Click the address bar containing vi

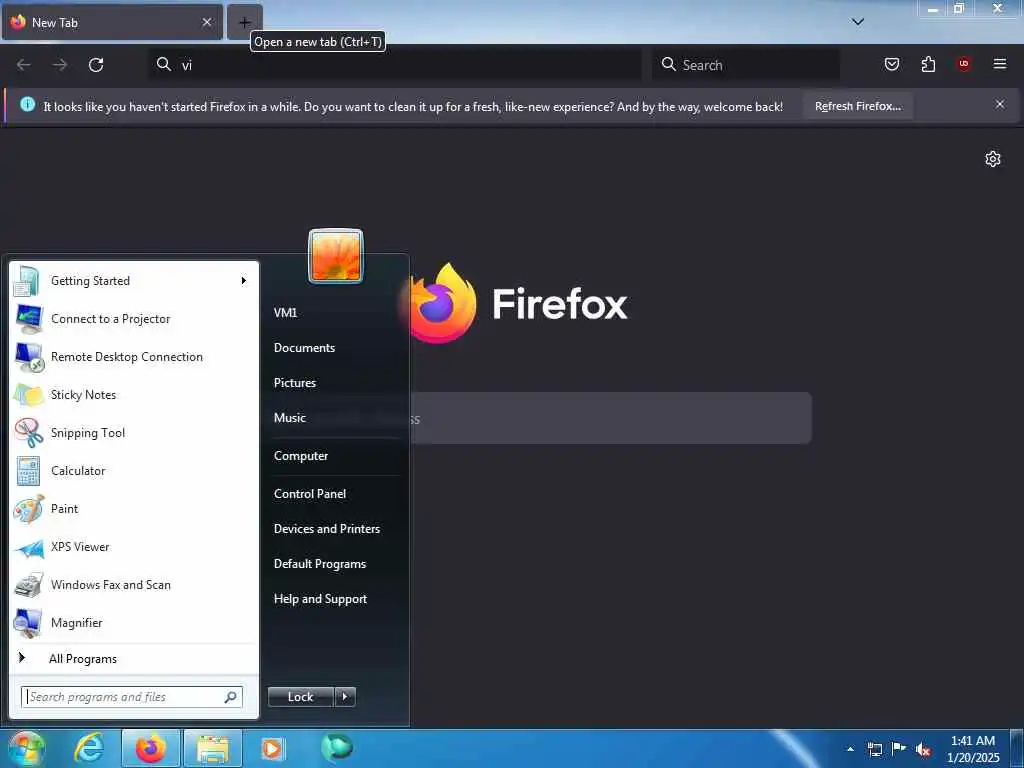(396, 65)
